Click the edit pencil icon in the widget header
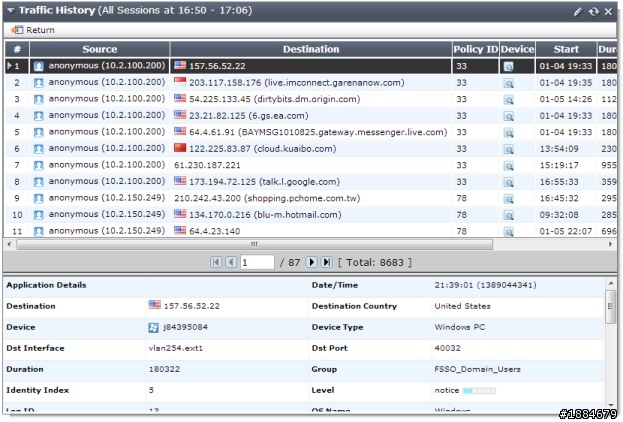Viewport: 623px width, 422px height. 577,11
